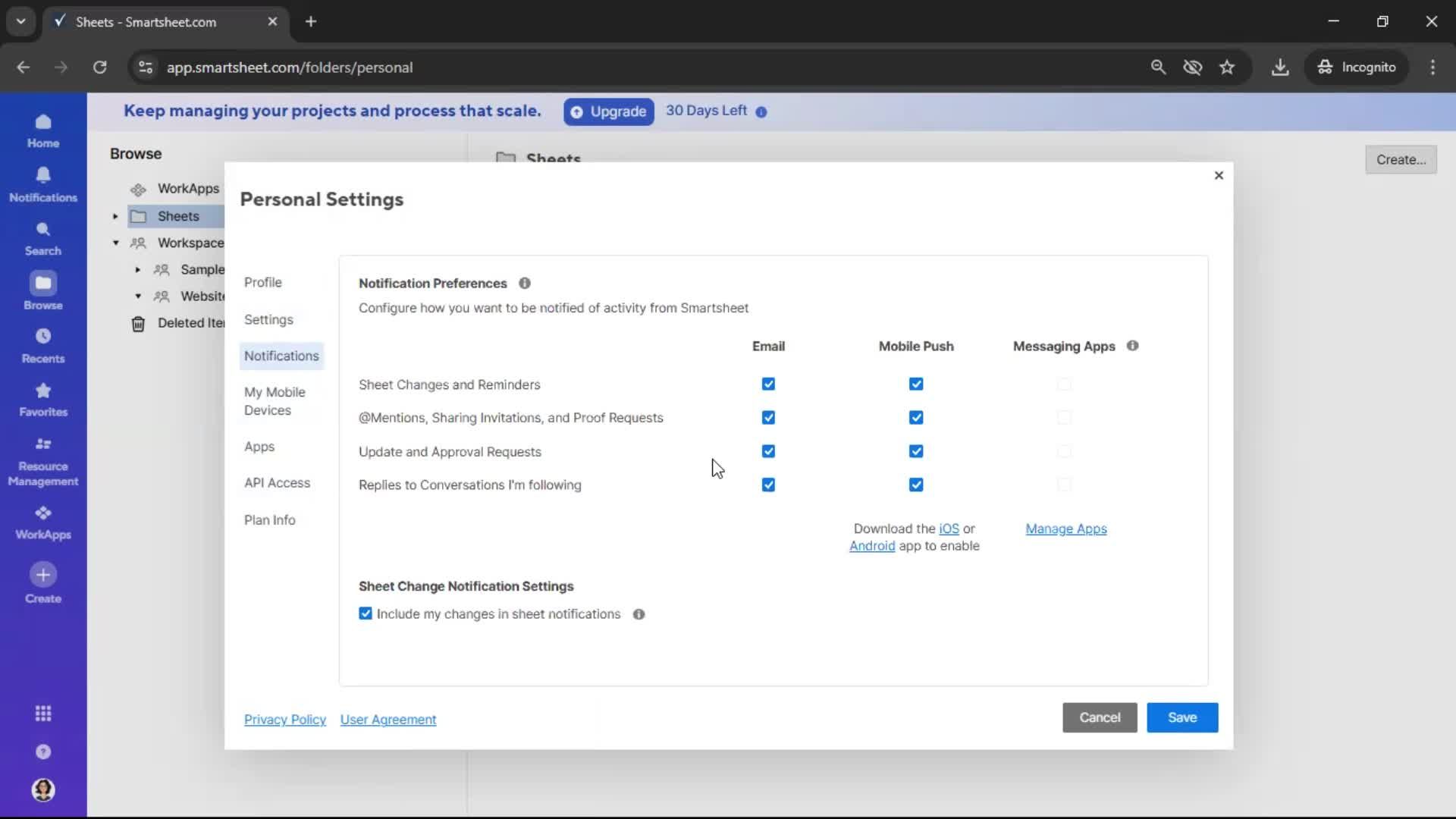
Task: Open the Notifications bell in sidebar
Action: click(x=43, y=184)
